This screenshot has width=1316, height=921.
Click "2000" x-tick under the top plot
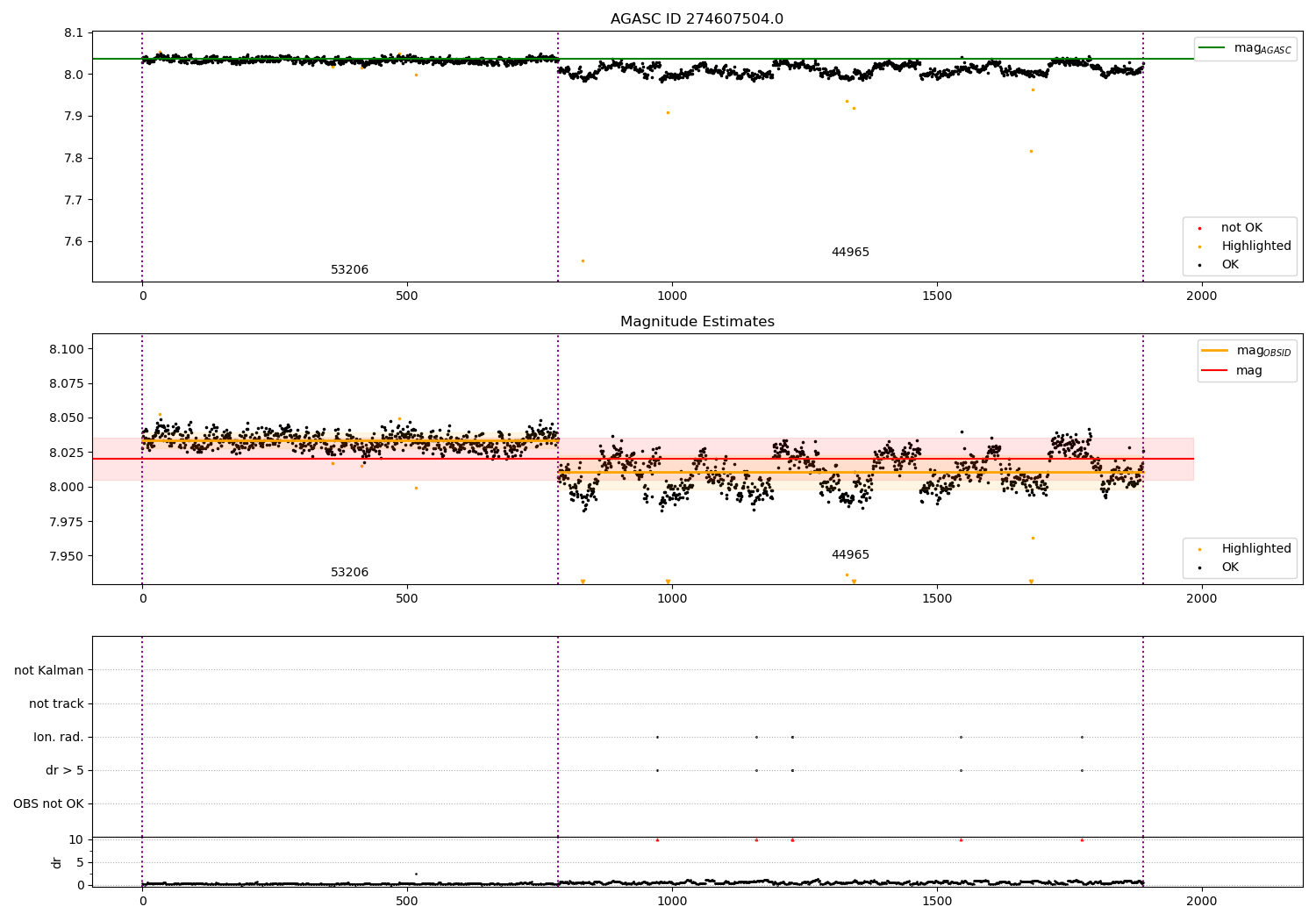coord(1201,296)
